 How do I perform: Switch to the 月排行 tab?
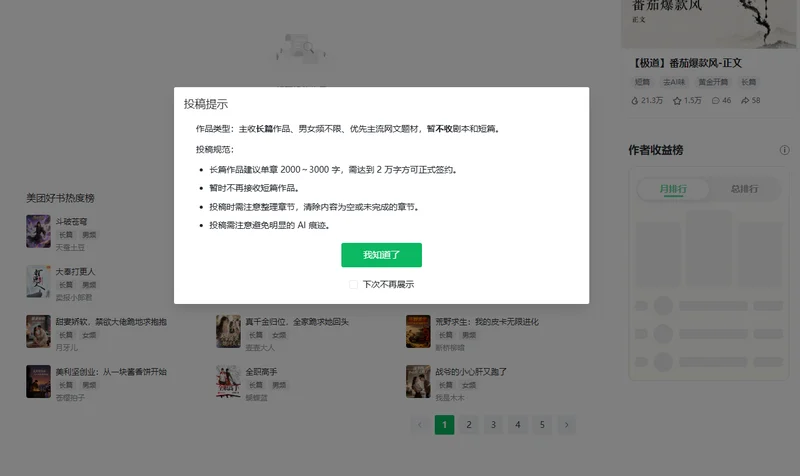click(x=673, y=189)
